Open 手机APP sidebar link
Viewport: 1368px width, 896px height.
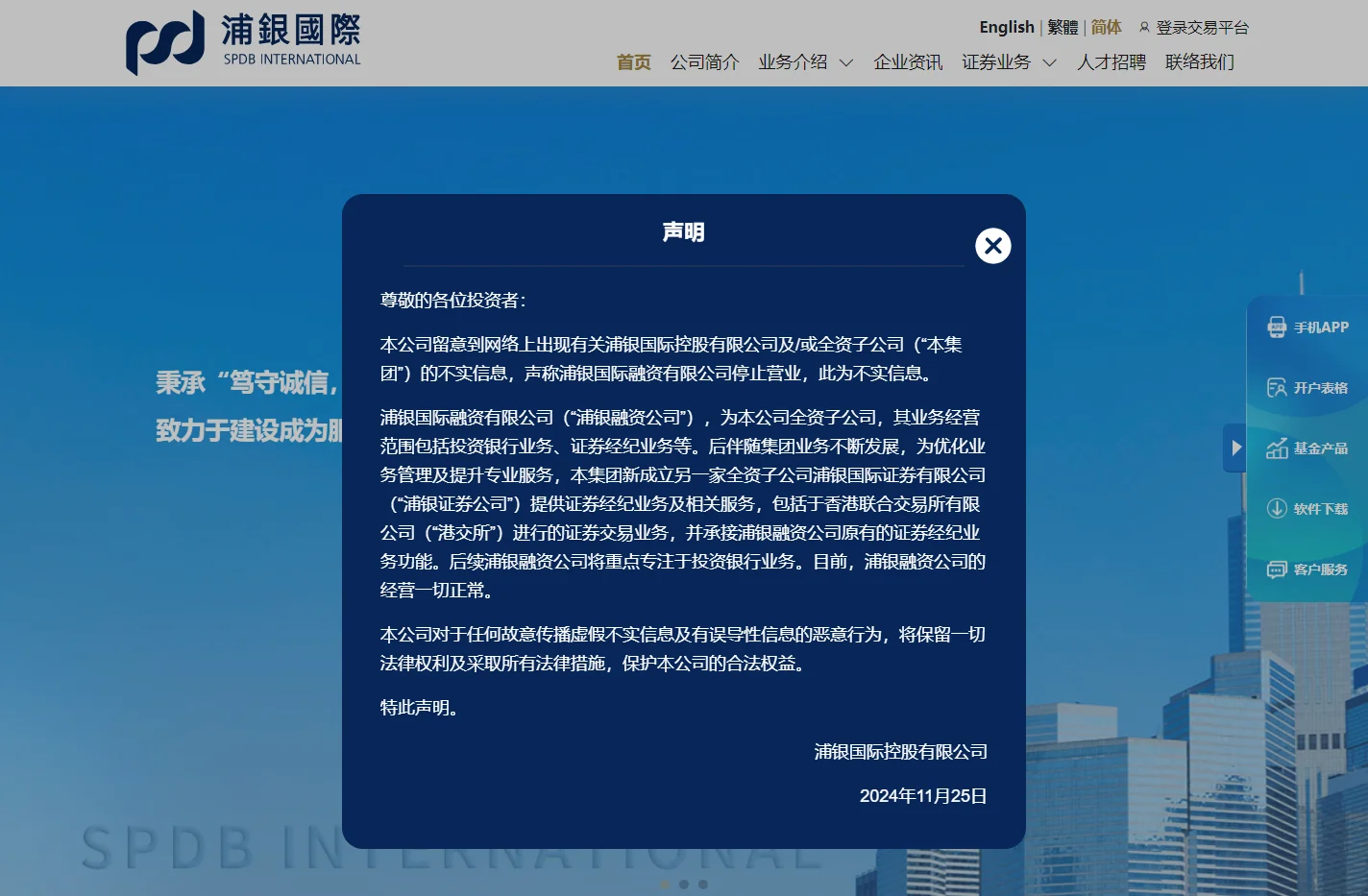click(x=1321, y=327)
